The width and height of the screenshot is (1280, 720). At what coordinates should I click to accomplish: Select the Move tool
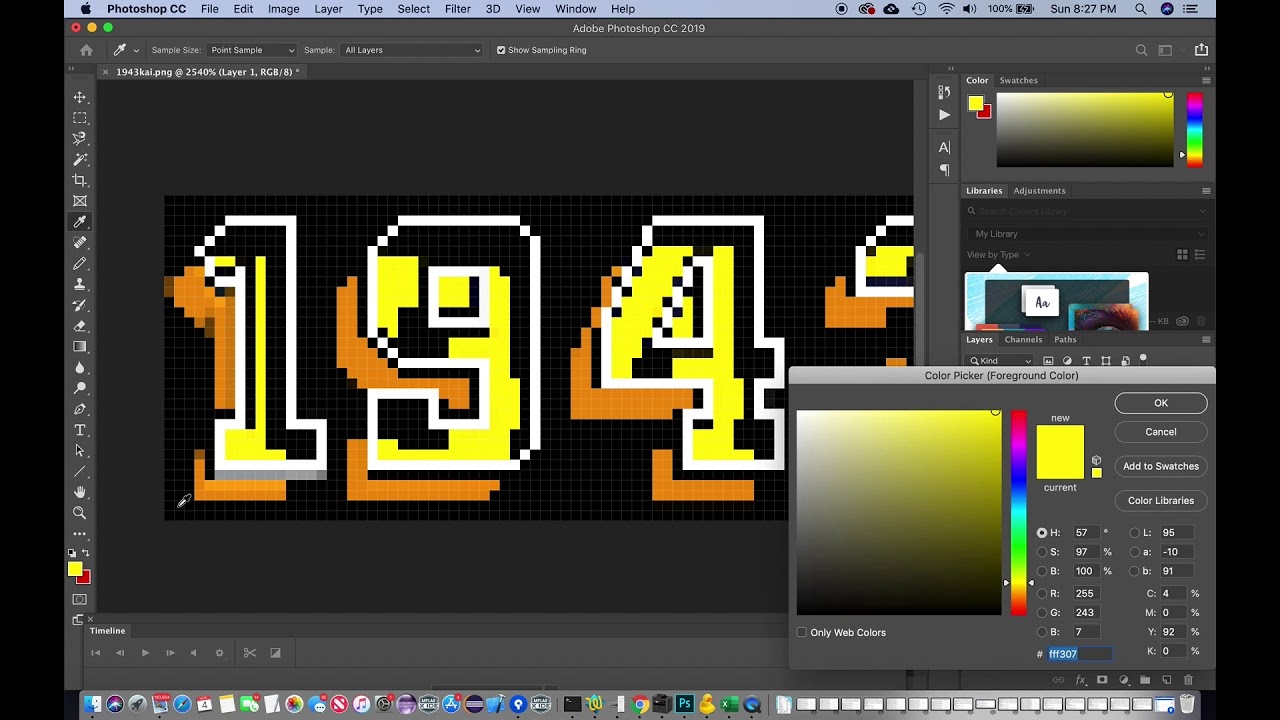[80, 97]
